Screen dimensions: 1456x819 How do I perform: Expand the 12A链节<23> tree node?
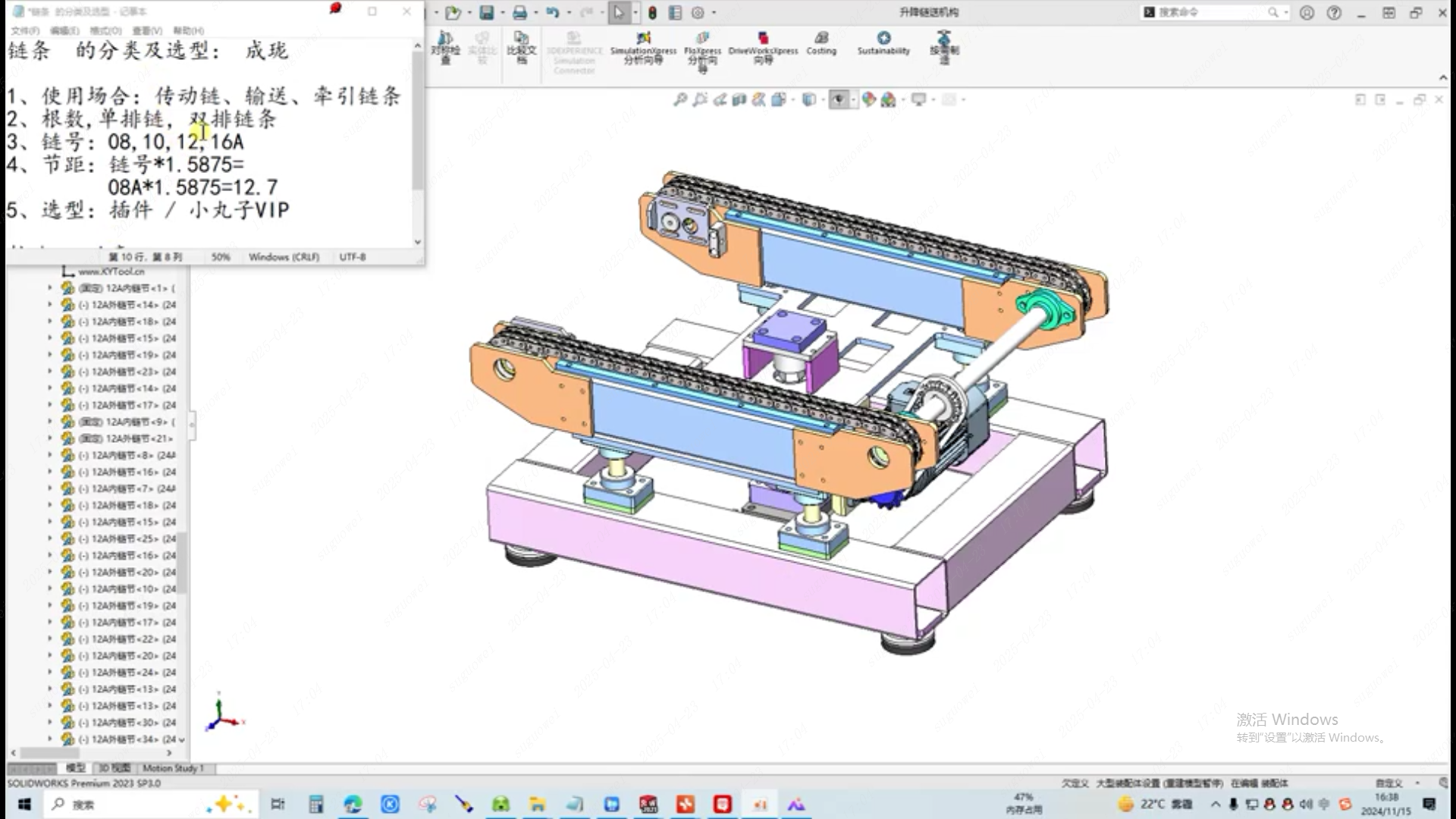click(50, 372)
